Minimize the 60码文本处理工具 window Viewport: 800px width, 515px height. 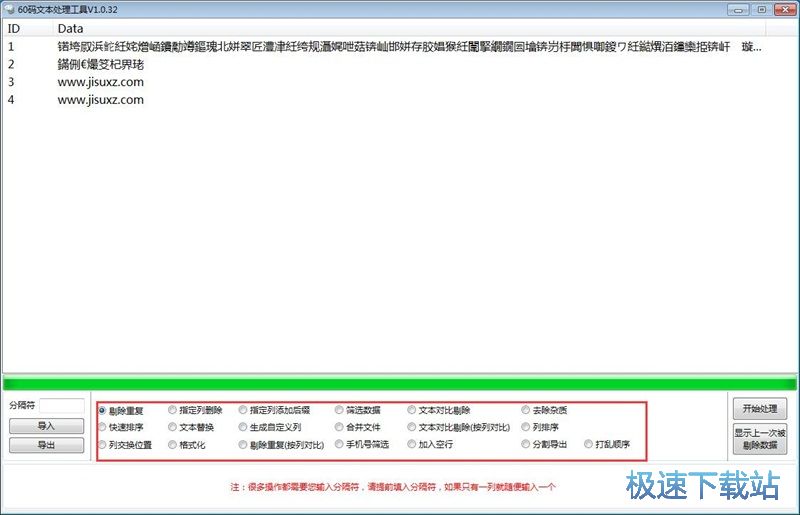tap(738, 10)
